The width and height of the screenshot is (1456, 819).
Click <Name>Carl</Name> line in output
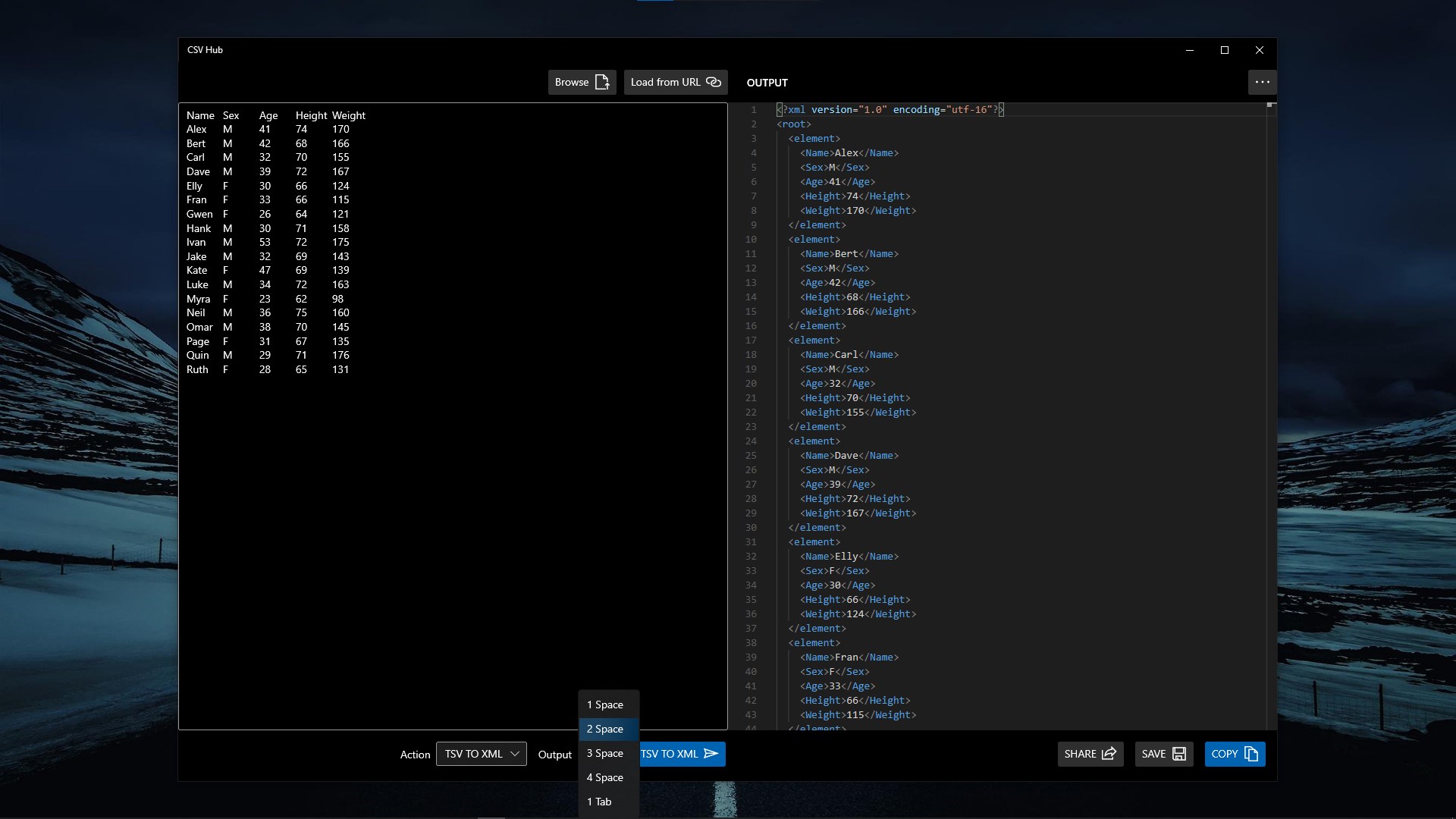coord(849,355)
